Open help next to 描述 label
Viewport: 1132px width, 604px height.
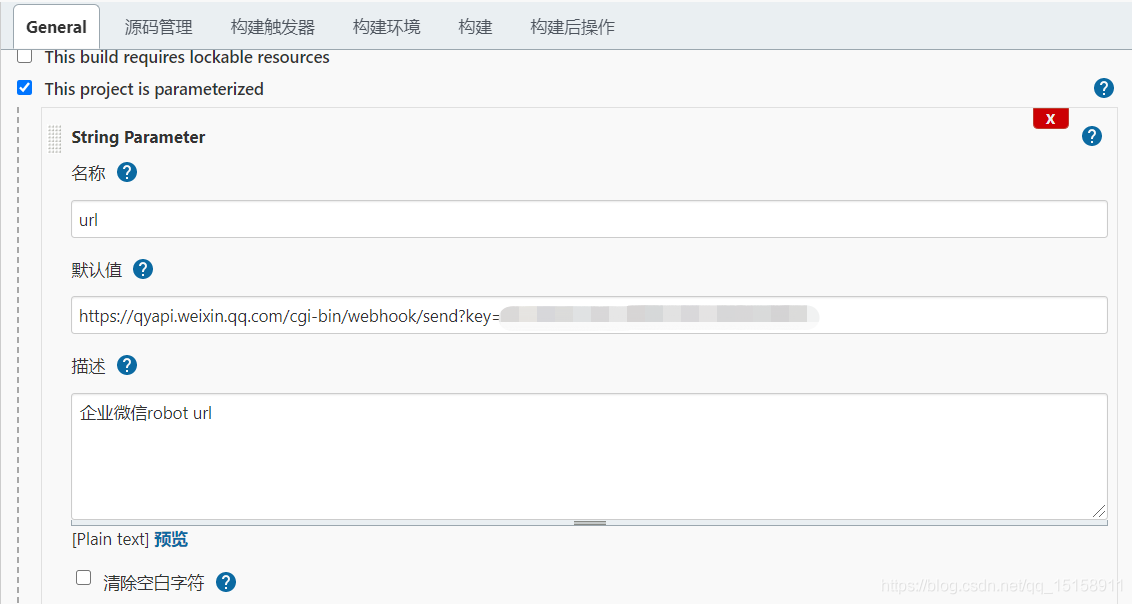pos(127,365)
